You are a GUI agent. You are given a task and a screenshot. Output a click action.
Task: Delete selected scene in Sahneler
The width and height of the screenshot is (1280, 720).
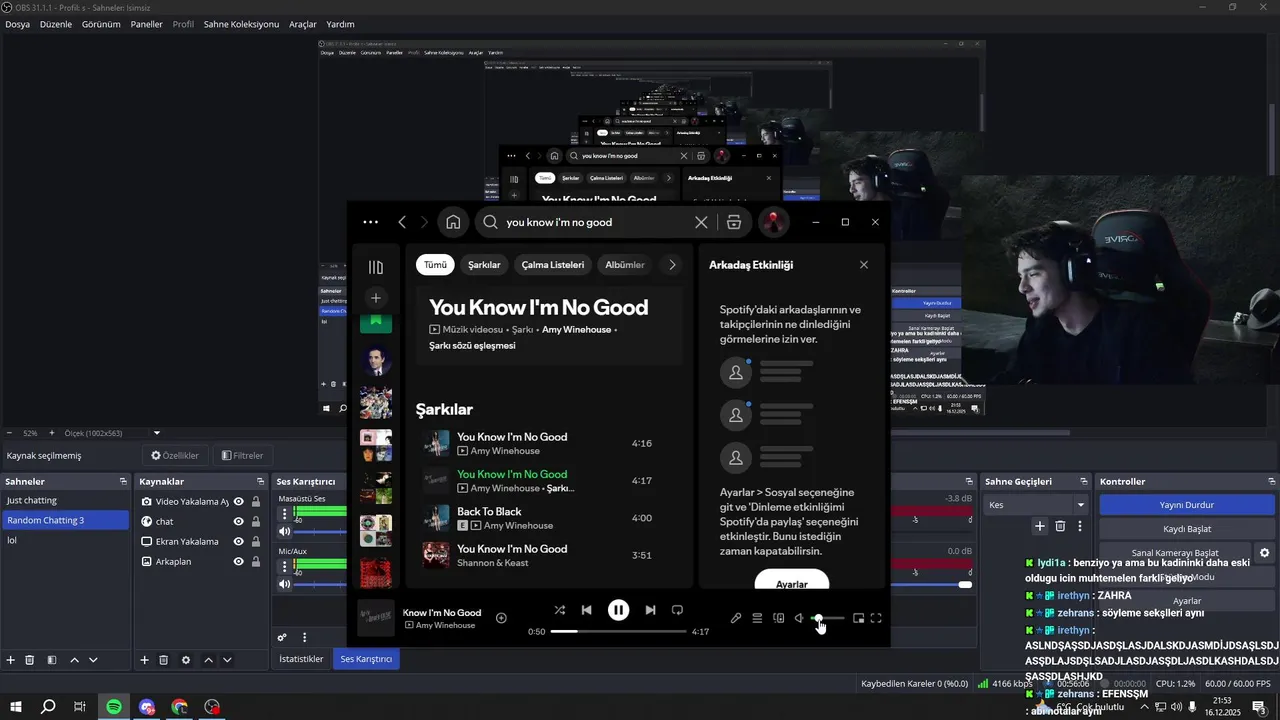click(30, 660)
